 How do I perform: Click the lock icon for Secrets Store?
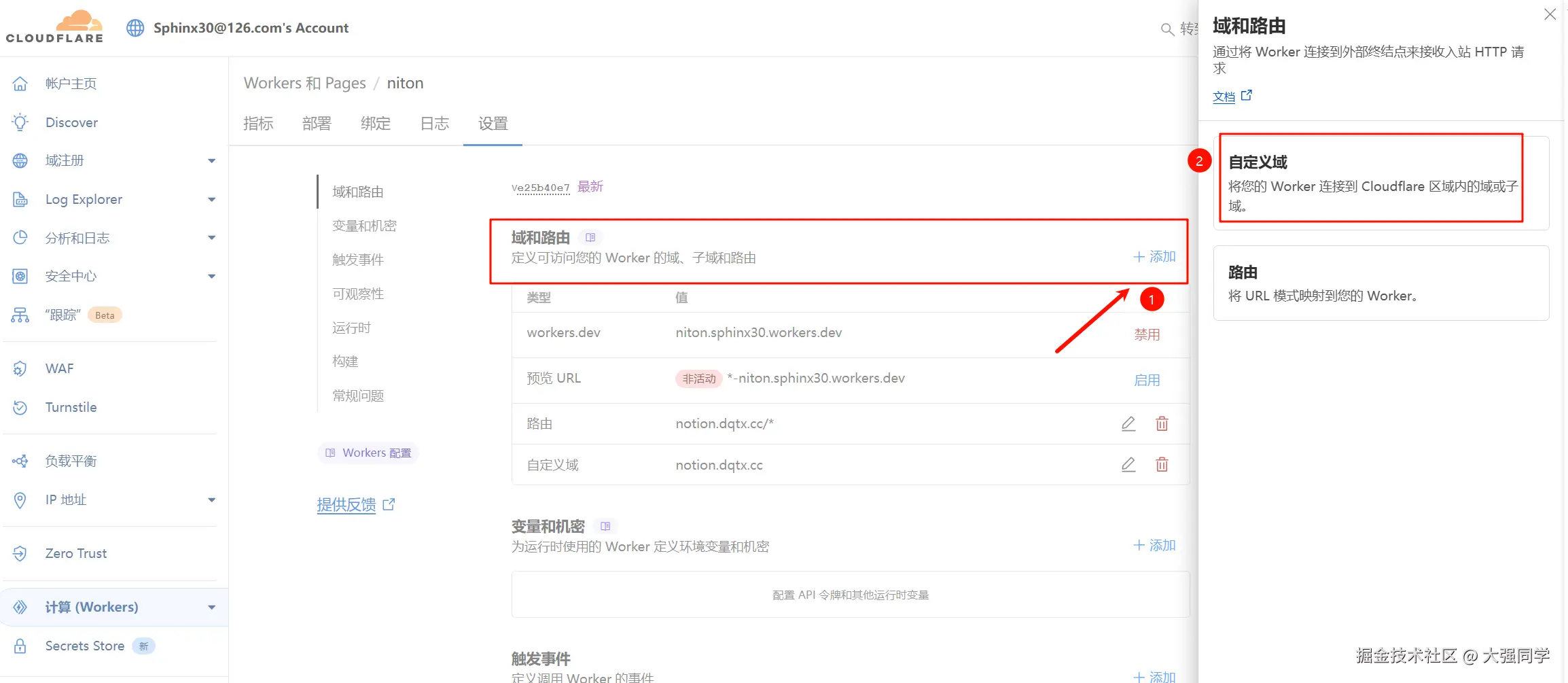[20, 646]
